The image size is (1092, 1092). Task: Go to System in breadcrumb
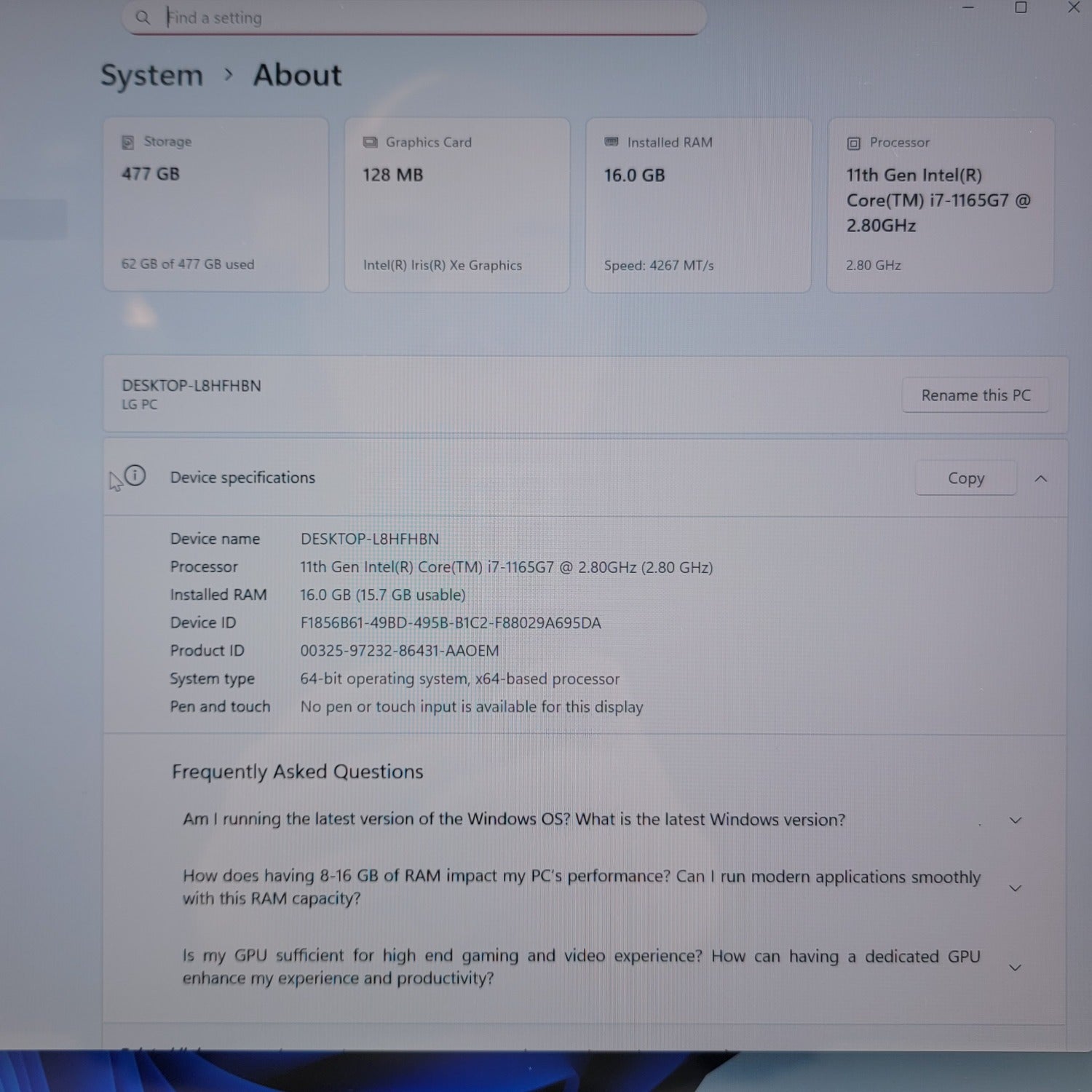pyautogui.click(x=151, y=76)
